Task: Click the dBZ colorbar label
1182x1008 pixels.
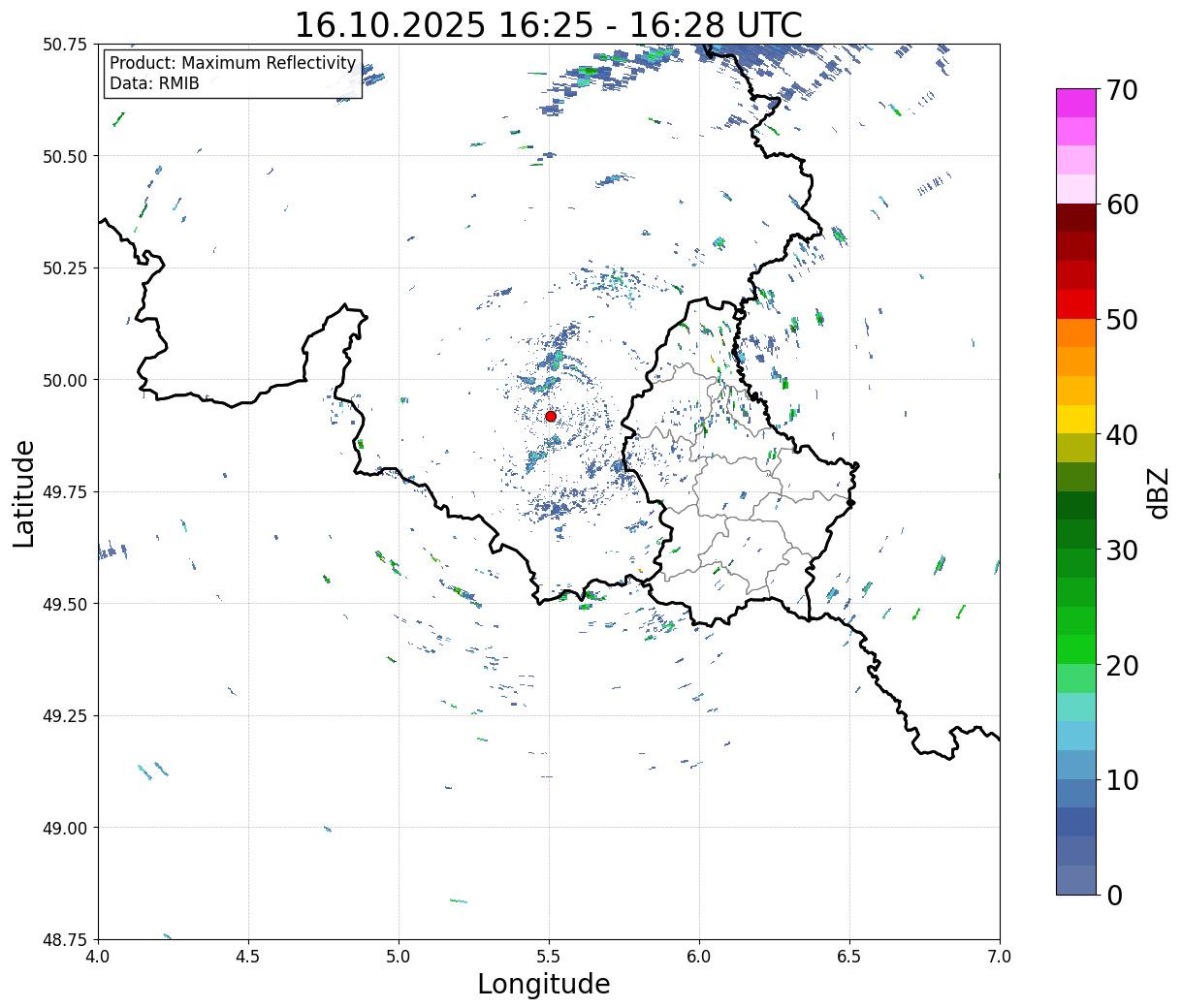Action: [x=1158, y=492]
